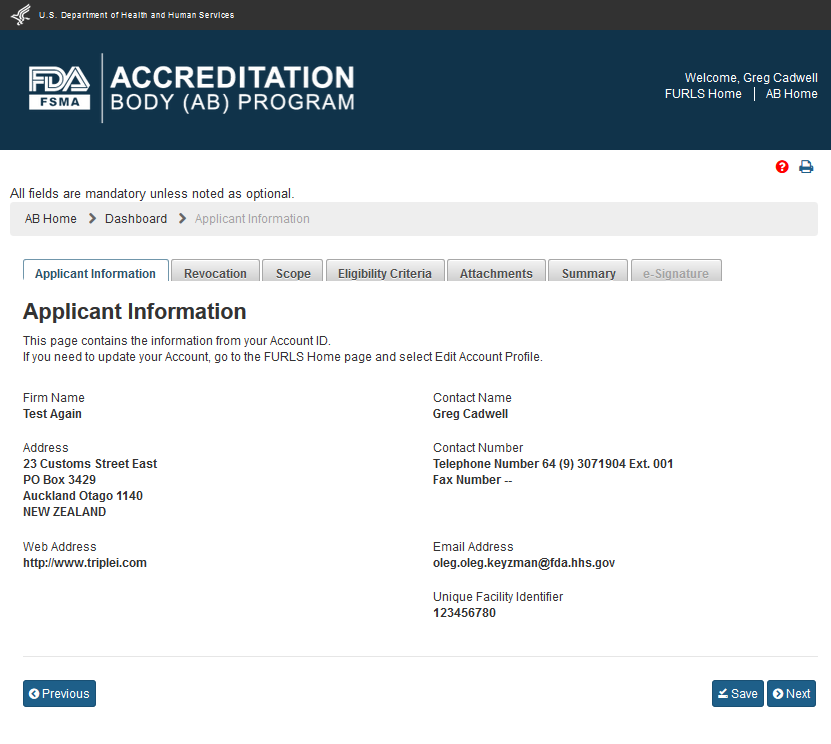831x744 pixels.
Task: Click the FDA FSMA logo
Action: pyautogui.click(x=59, y=88)
